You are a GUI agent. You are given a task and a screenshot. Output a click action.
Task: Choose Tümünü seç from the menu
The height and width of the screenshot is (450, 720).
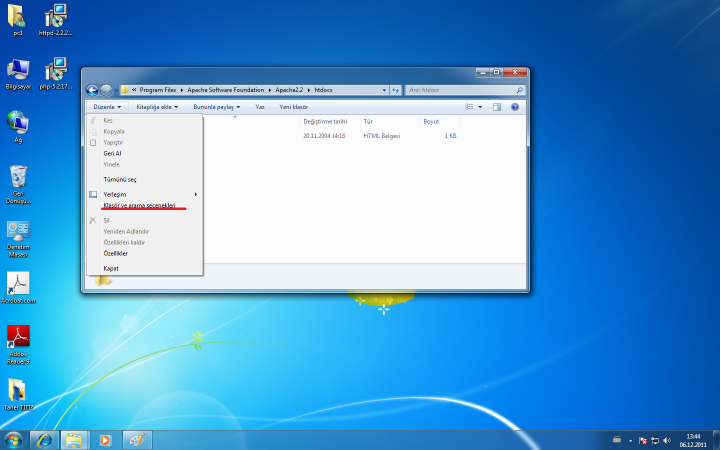120,179
